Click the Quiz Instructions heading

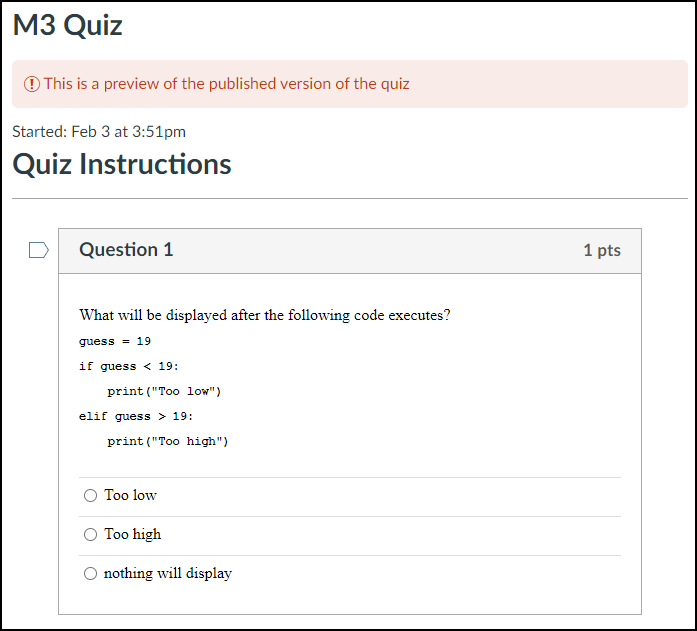[x=122, y=164]
